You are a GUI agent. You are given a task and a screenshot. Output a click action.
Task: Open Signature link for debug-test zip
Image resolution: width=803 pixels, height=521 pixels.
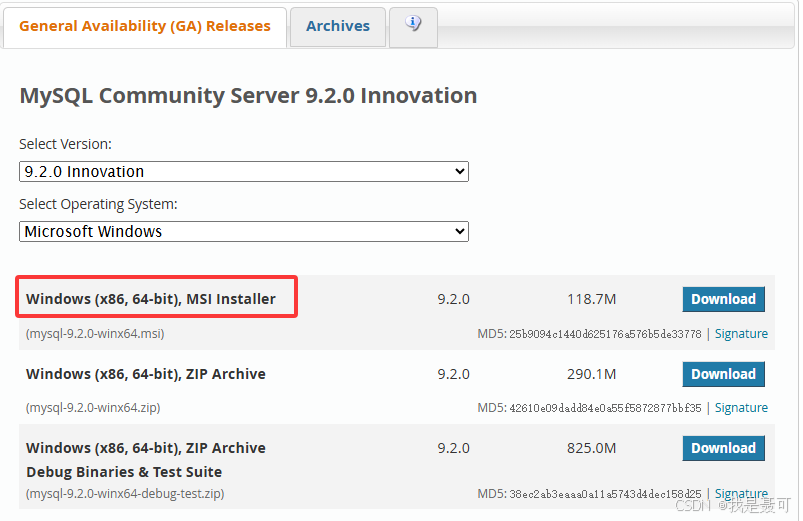741,493
